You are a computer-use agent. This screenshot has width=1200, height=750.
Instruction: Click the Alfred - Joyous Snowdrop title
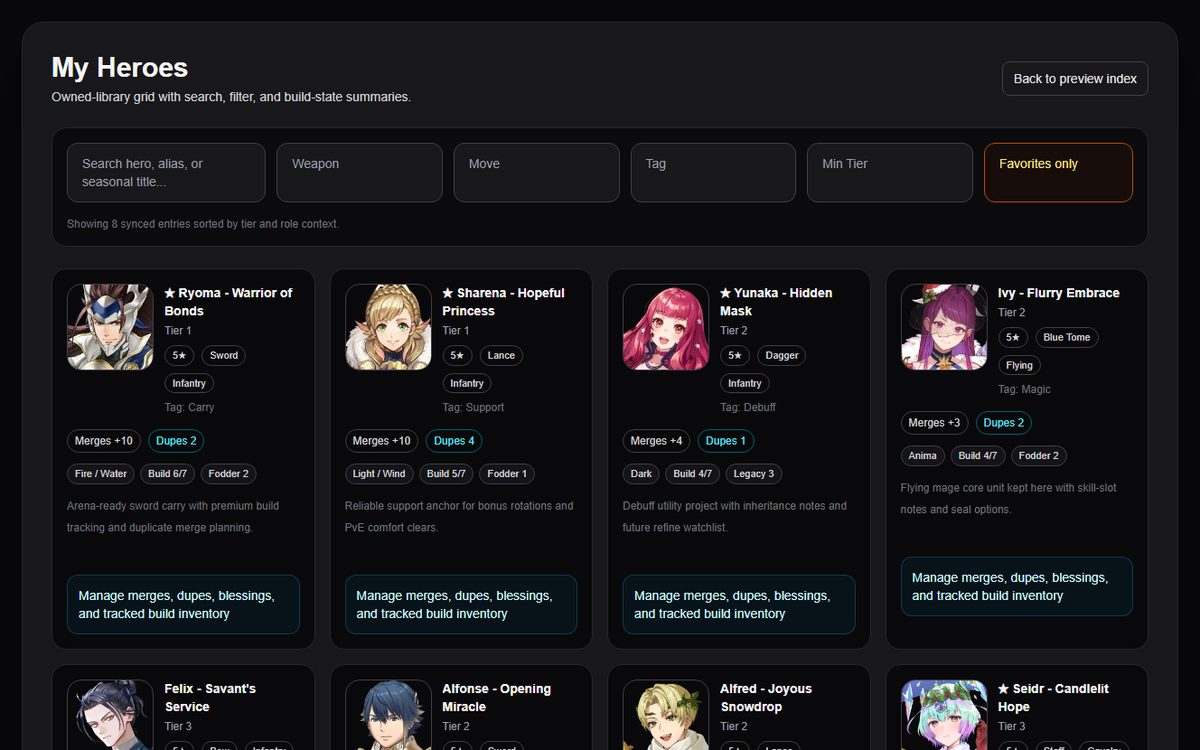coord(766,698)
